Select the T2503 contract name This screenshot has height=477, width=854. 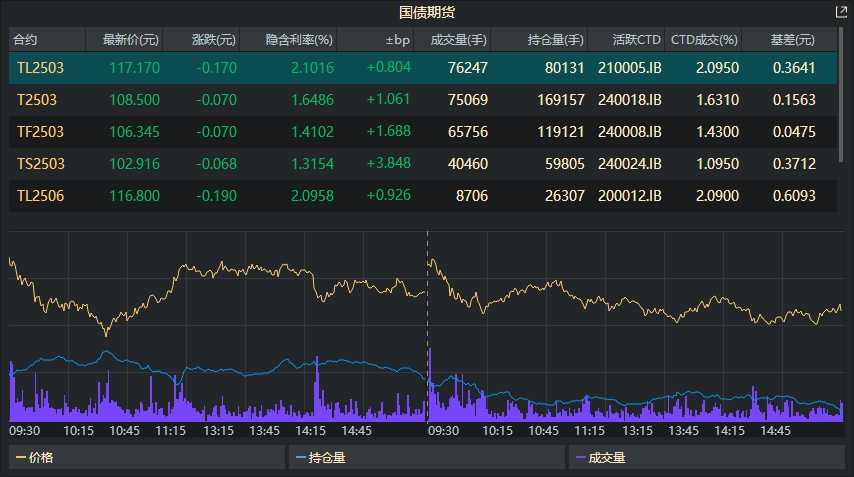pos(37,100)
